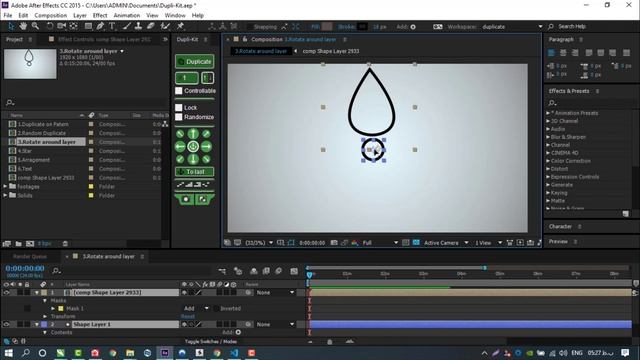Enable the Lock checkbox

click(x=179, y=107)
